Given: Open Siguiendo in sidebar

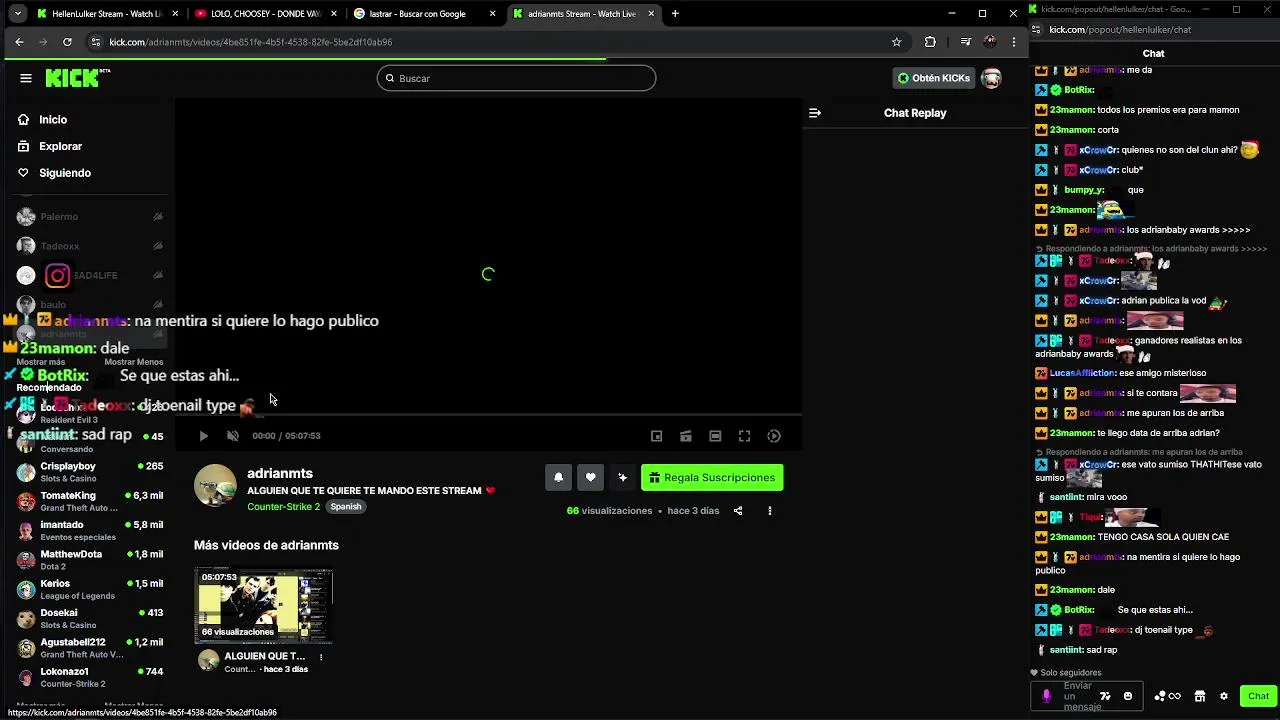Looking at the screenshot, I should 64,173.
